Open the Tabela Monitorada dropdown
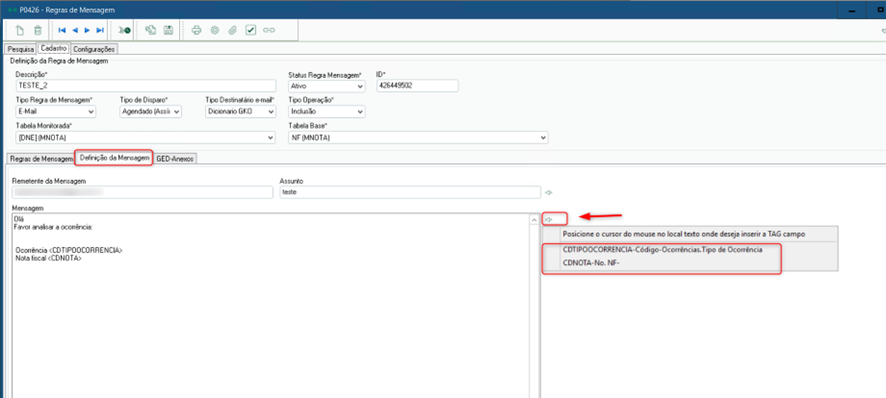 (x=145, y=137)
